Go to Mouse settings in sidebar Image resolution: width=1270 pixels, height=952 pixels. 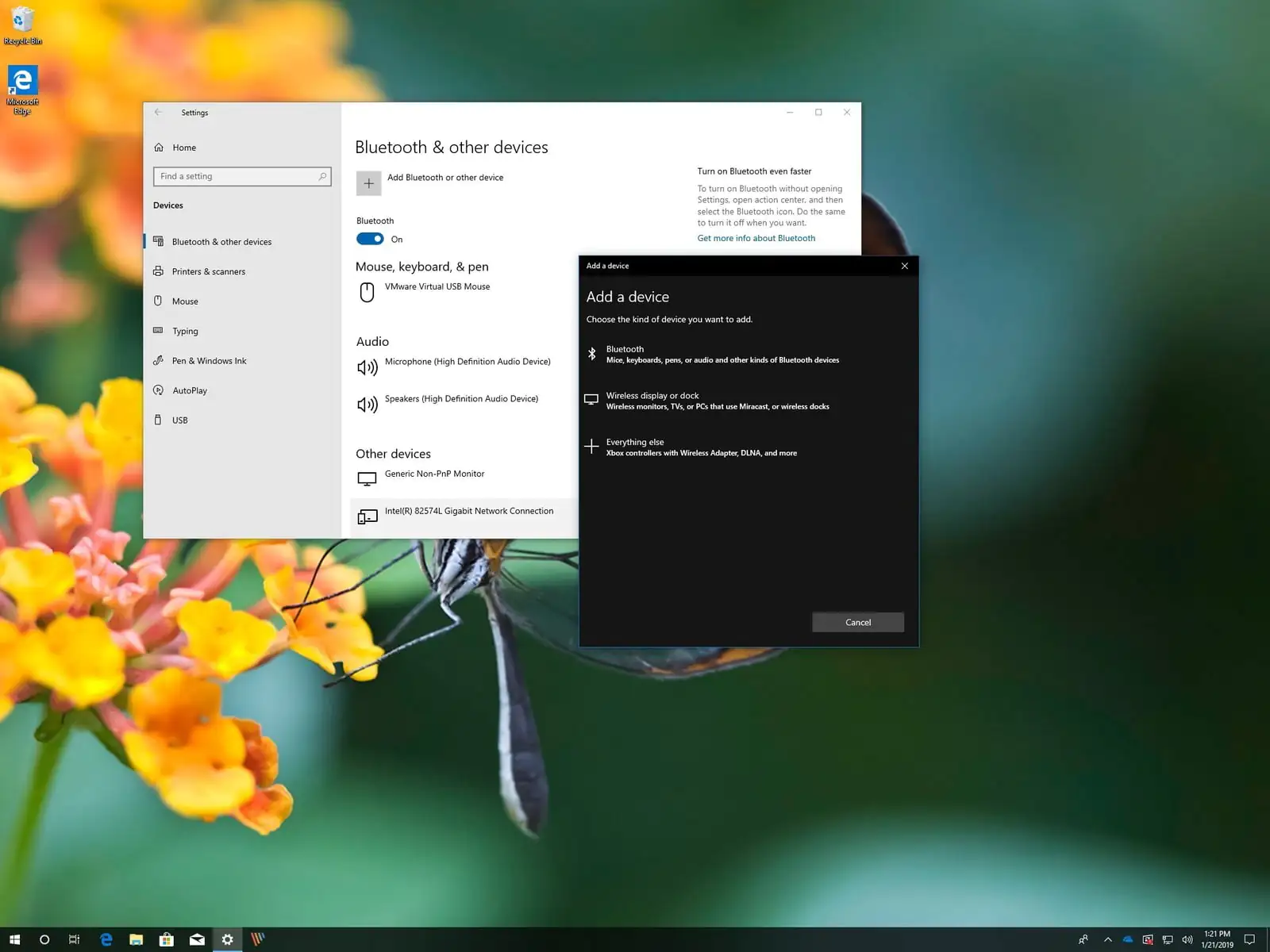tap(185, 301)
